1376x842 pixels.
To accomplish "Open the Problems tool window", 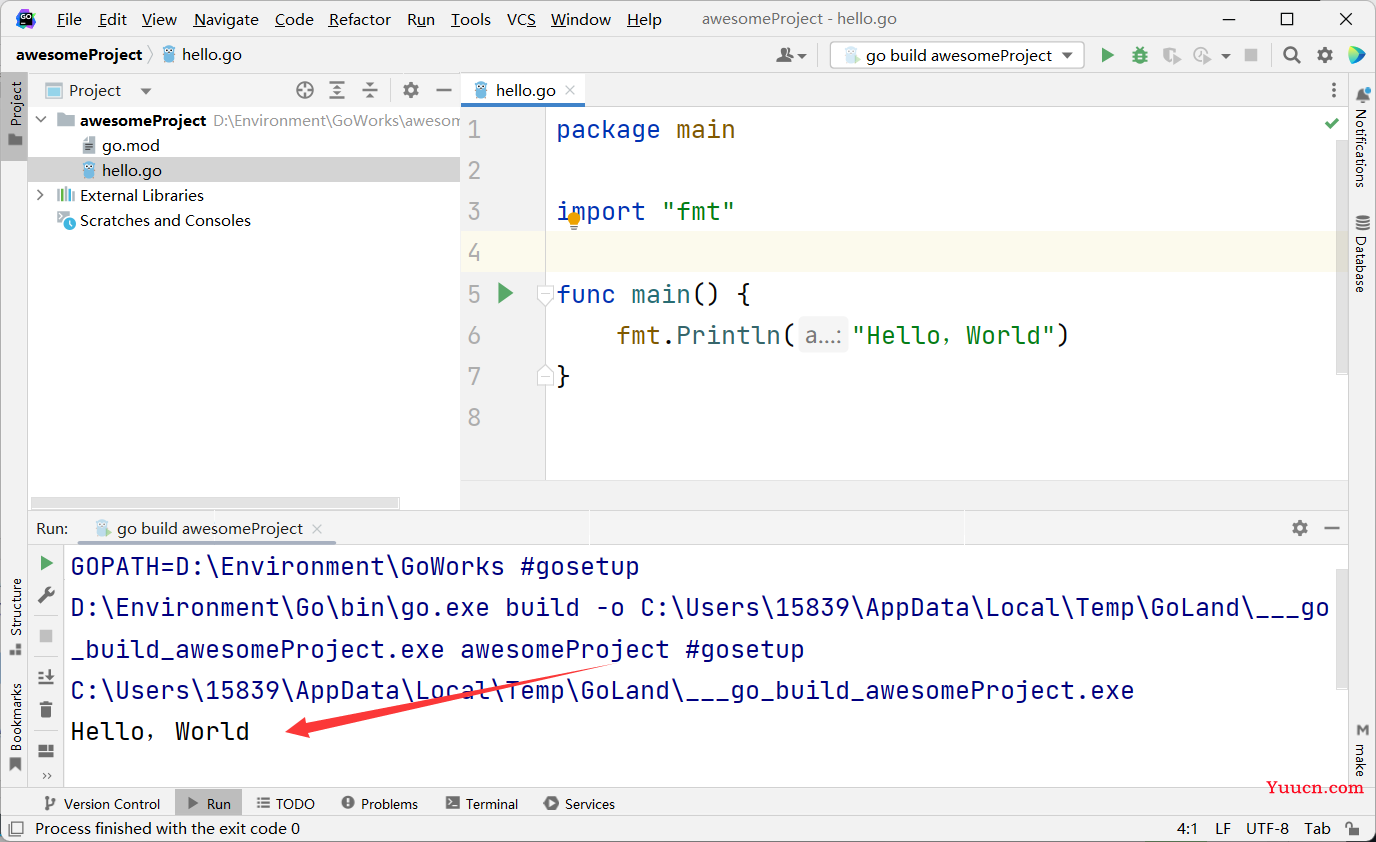I will click(379, 803).
